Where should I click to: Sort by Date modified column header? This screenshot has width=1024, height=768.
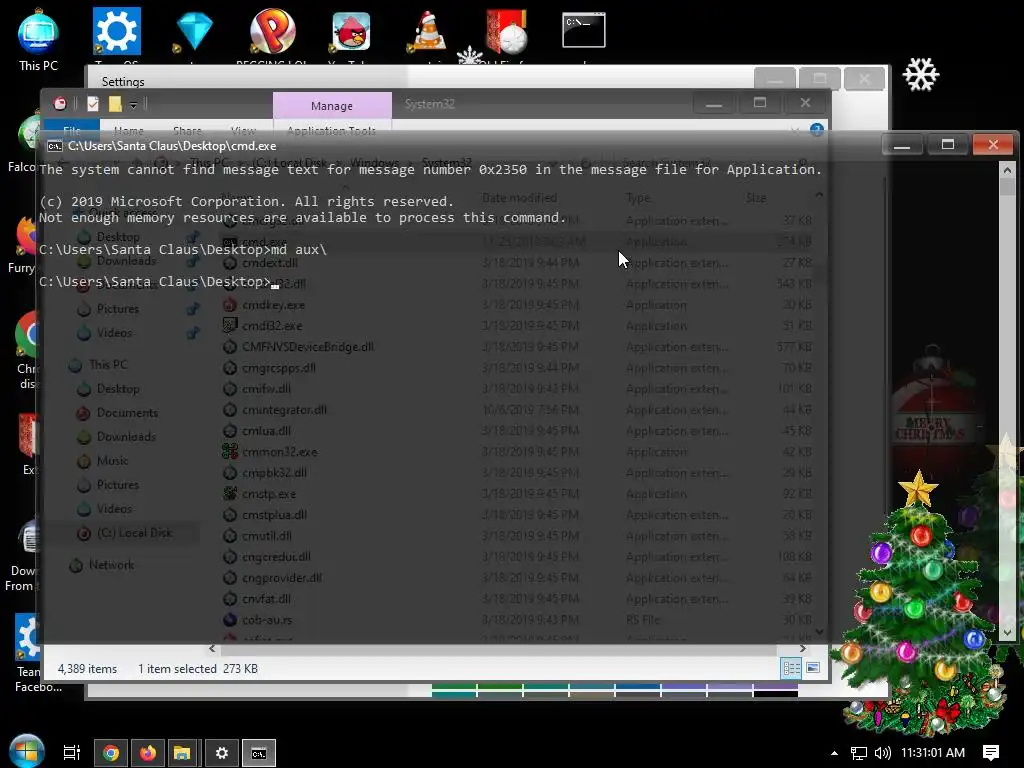519,197
